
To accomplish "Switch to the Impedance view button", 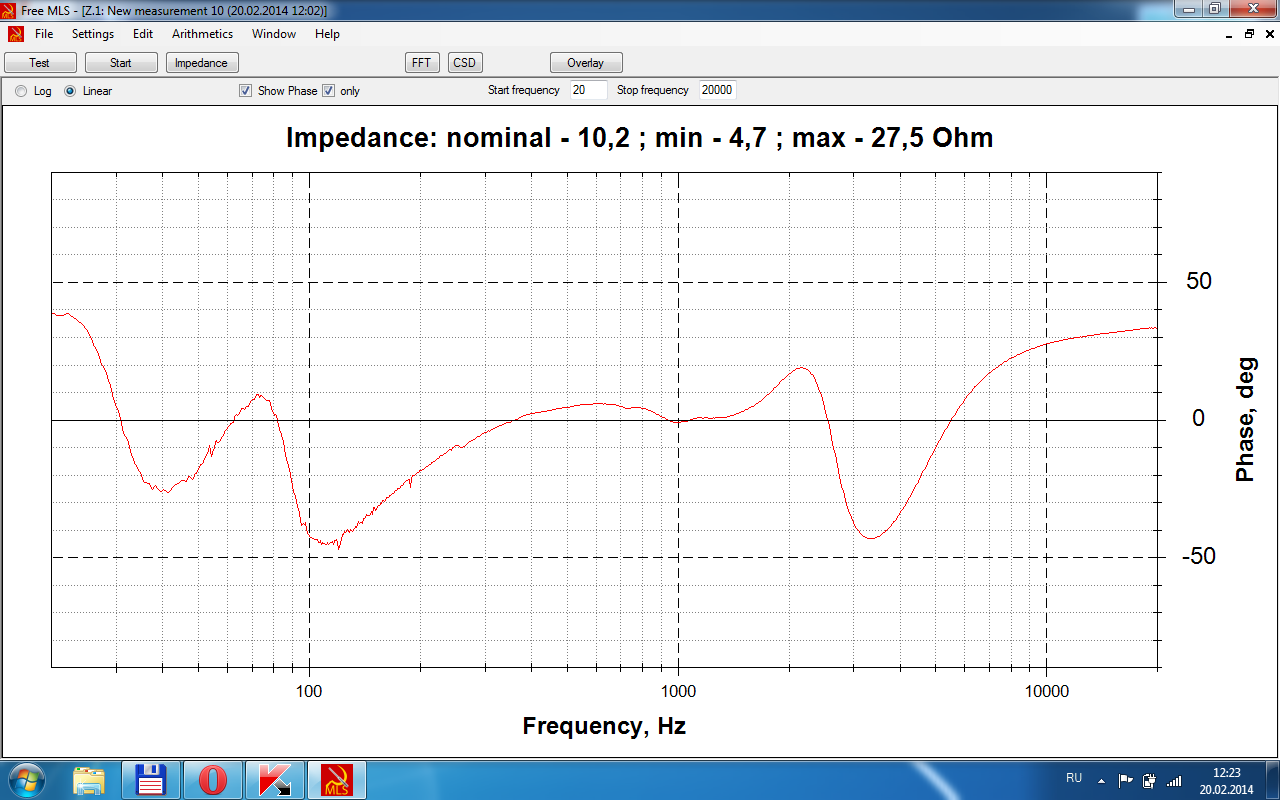I will [x=201, y=63].
